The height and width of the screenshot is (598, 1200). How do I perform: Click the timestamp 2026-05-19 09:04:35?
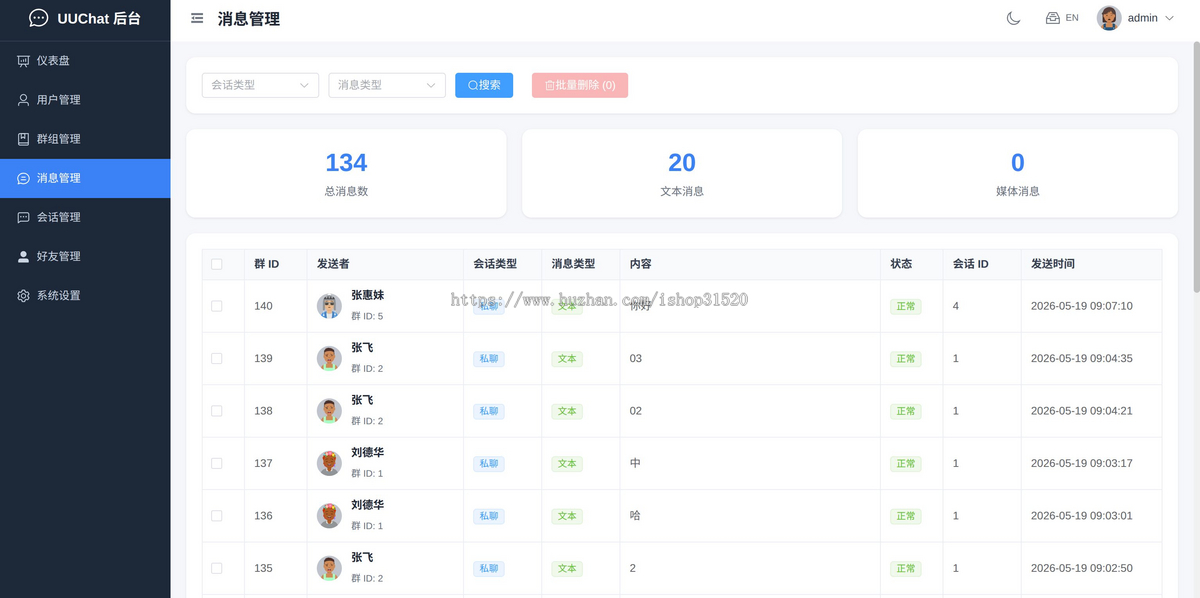(x=1082, y=358)
